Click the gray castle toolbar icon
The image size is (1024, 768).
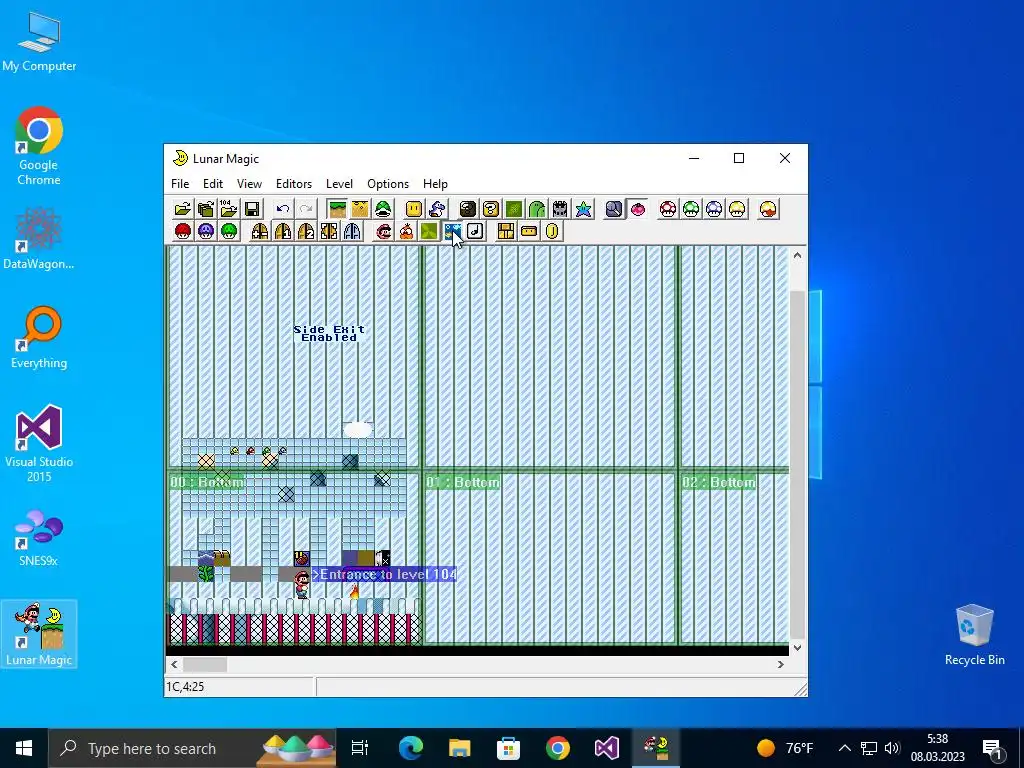click(x=560, y=209)
